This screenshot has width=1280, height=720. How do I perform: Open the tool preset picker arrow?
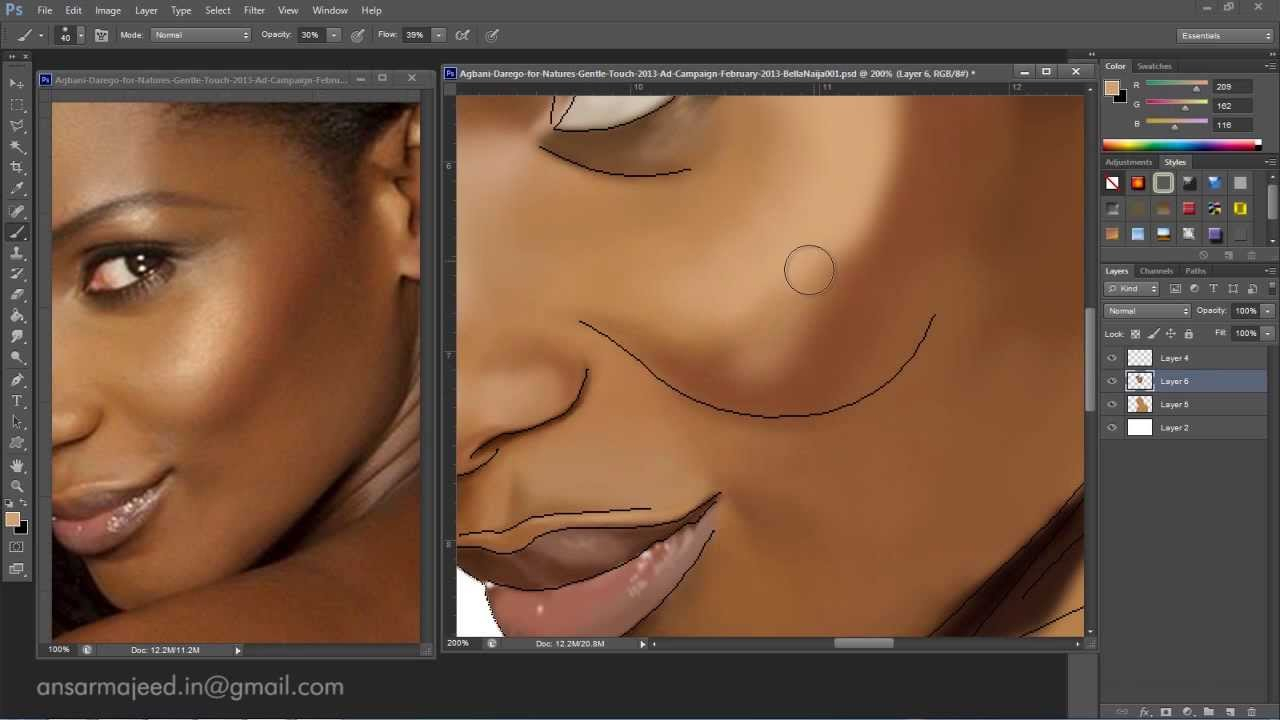(41, 35)
